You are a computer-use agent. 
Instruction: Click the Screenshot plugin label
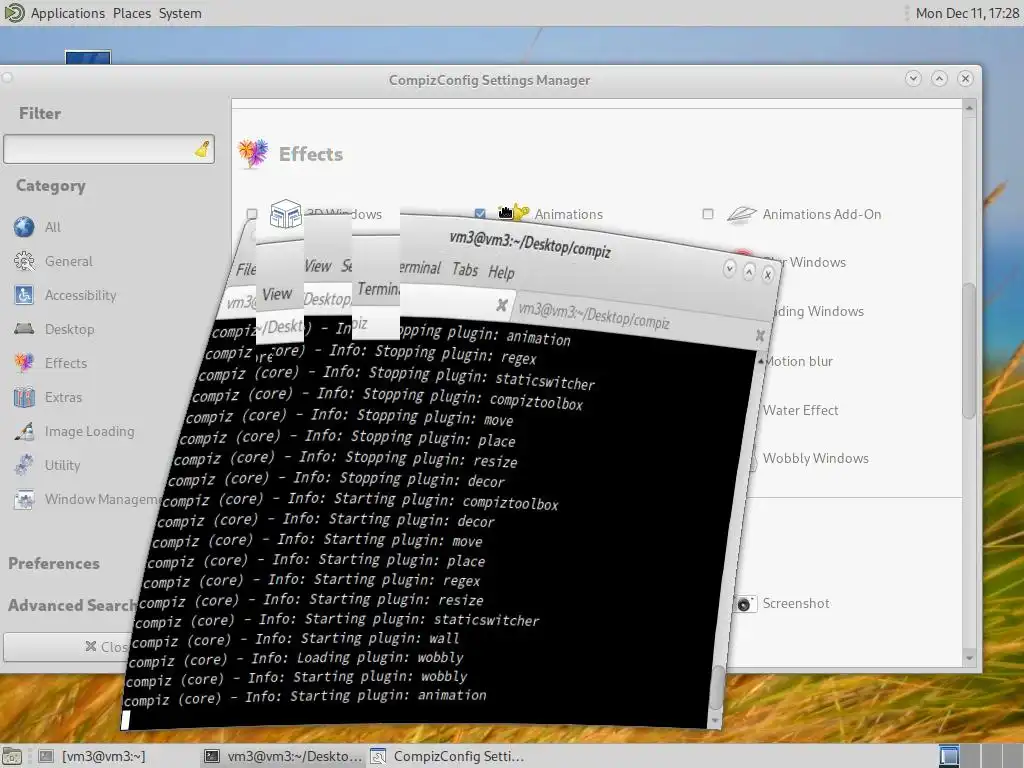[x=796, y=603]
